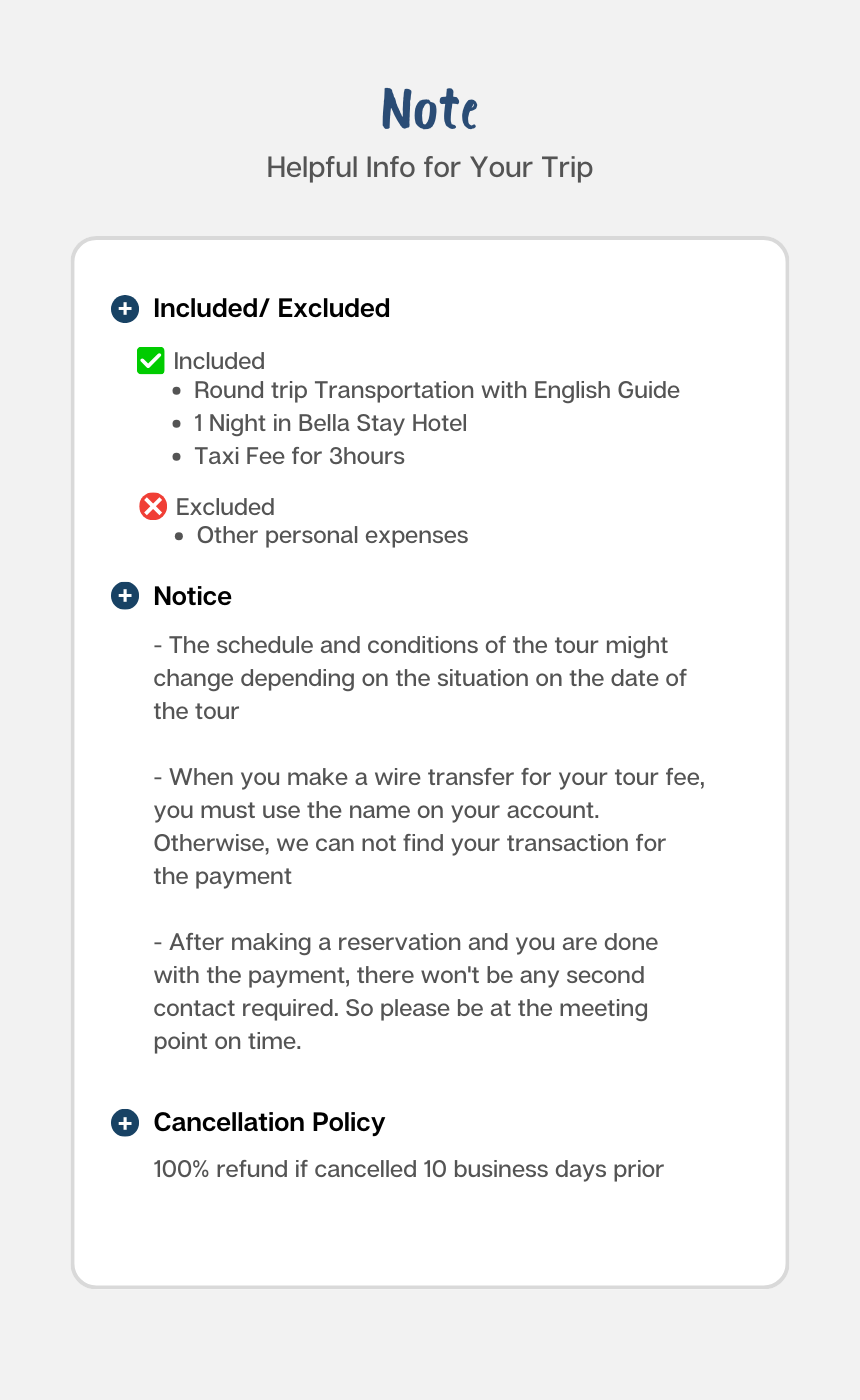
Task: Select the Helpful Info for Your Trip subtitle
Action: [x=429, y=167]
